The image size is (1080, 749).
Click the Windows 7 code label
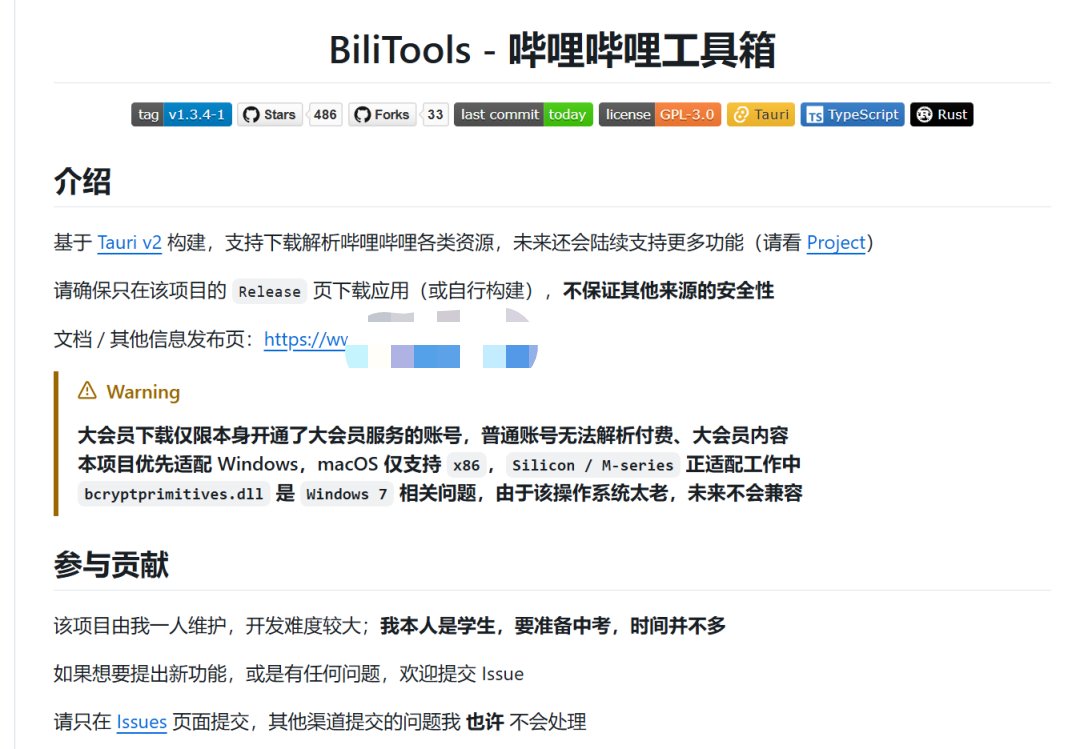(x=346, y=494)
